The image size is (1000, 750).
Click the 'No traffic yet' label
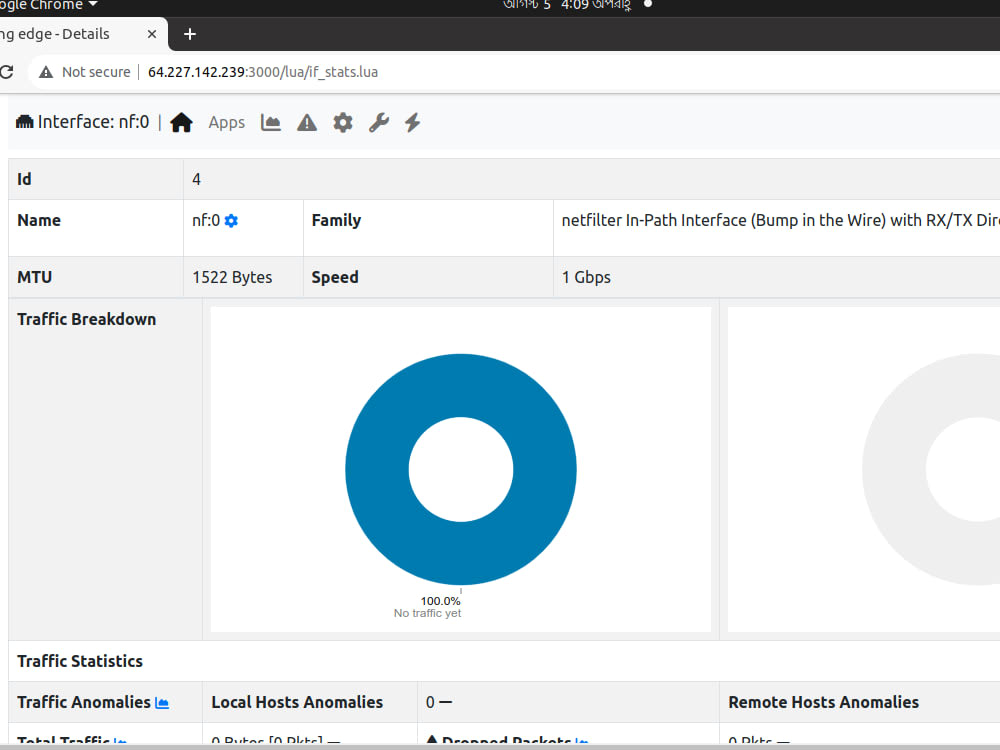(427, 613)
